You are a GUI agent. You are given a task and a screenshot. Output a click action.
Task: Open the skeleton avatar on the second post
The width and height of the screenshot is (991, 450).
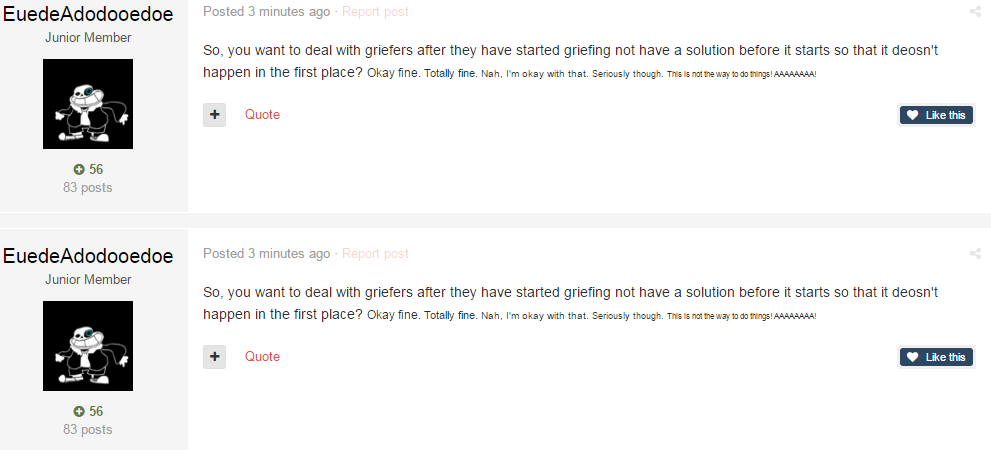[88, 346]
